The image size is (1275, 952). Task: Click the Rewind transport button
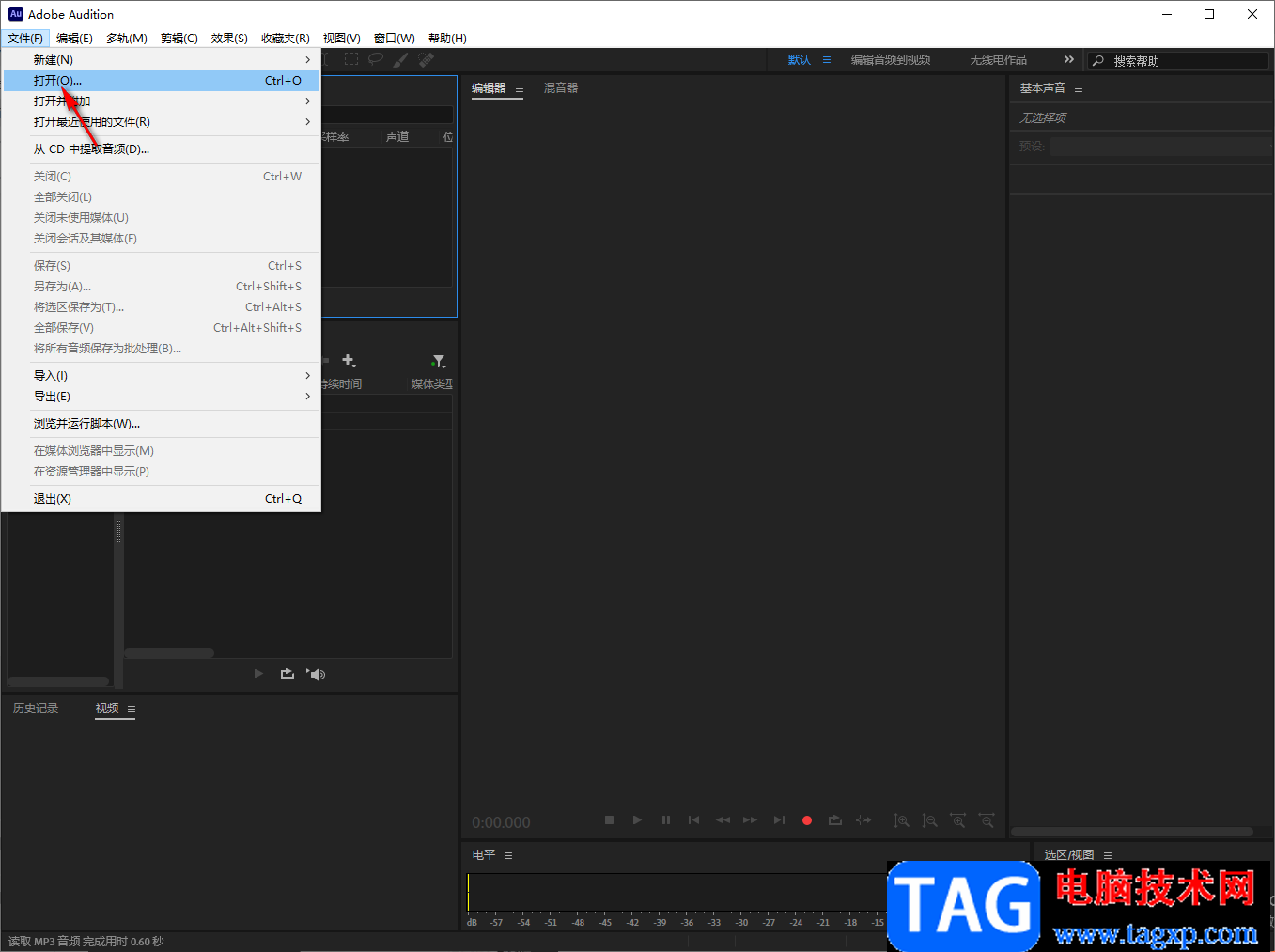tap(722, 820)
